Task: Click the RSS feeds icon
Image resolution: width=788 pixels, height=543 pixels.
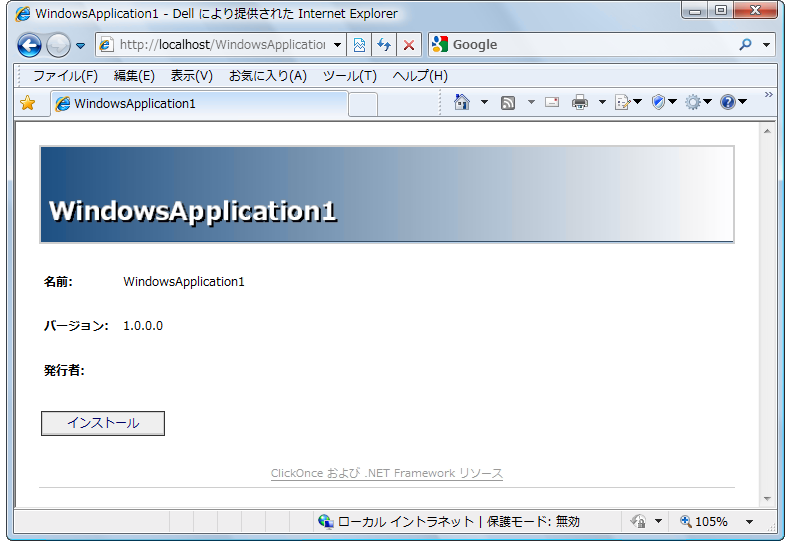Action: (x=508, y=103)
